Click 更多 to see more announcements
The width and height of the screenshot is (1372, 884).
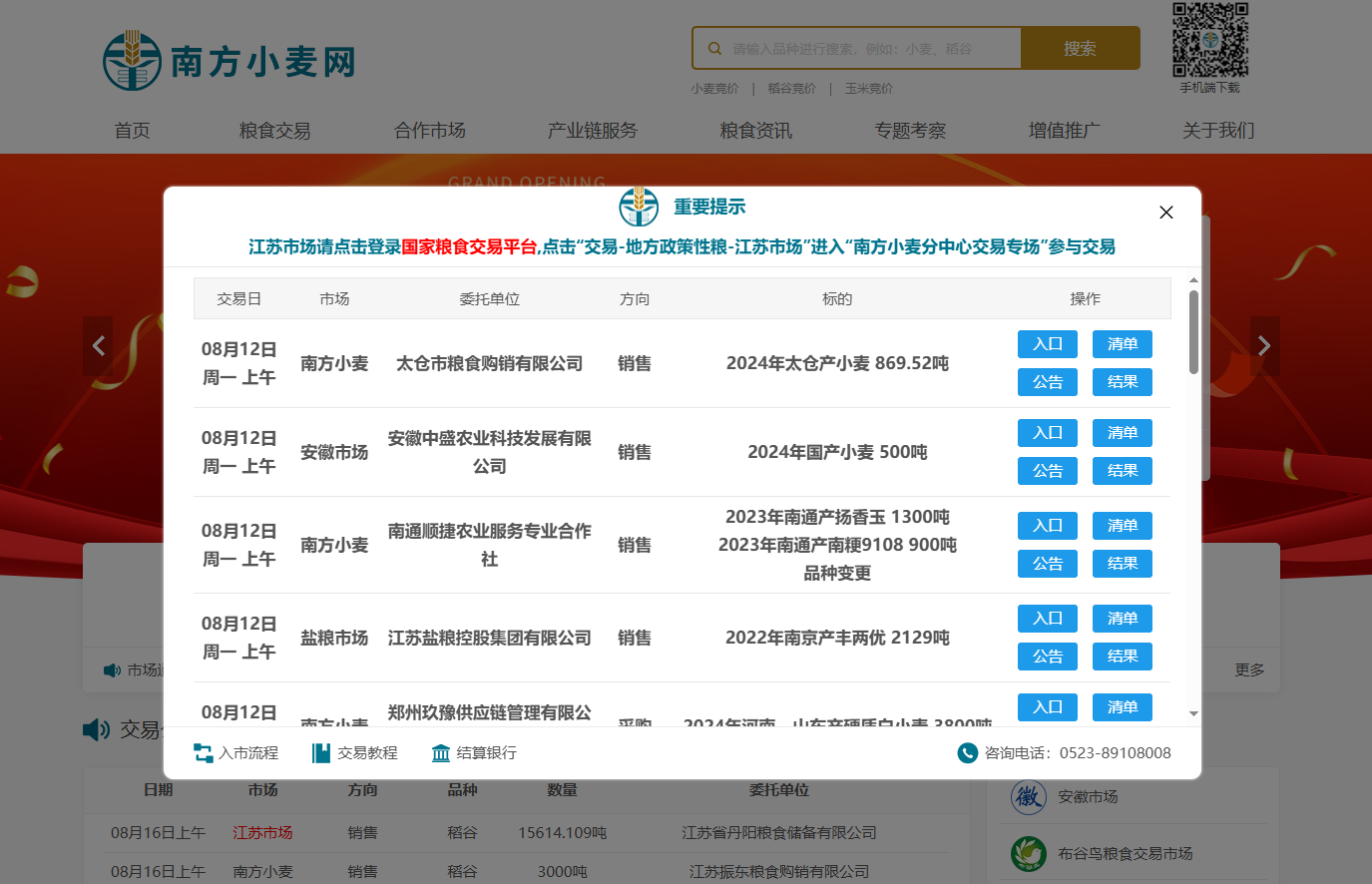[1248, 669]
